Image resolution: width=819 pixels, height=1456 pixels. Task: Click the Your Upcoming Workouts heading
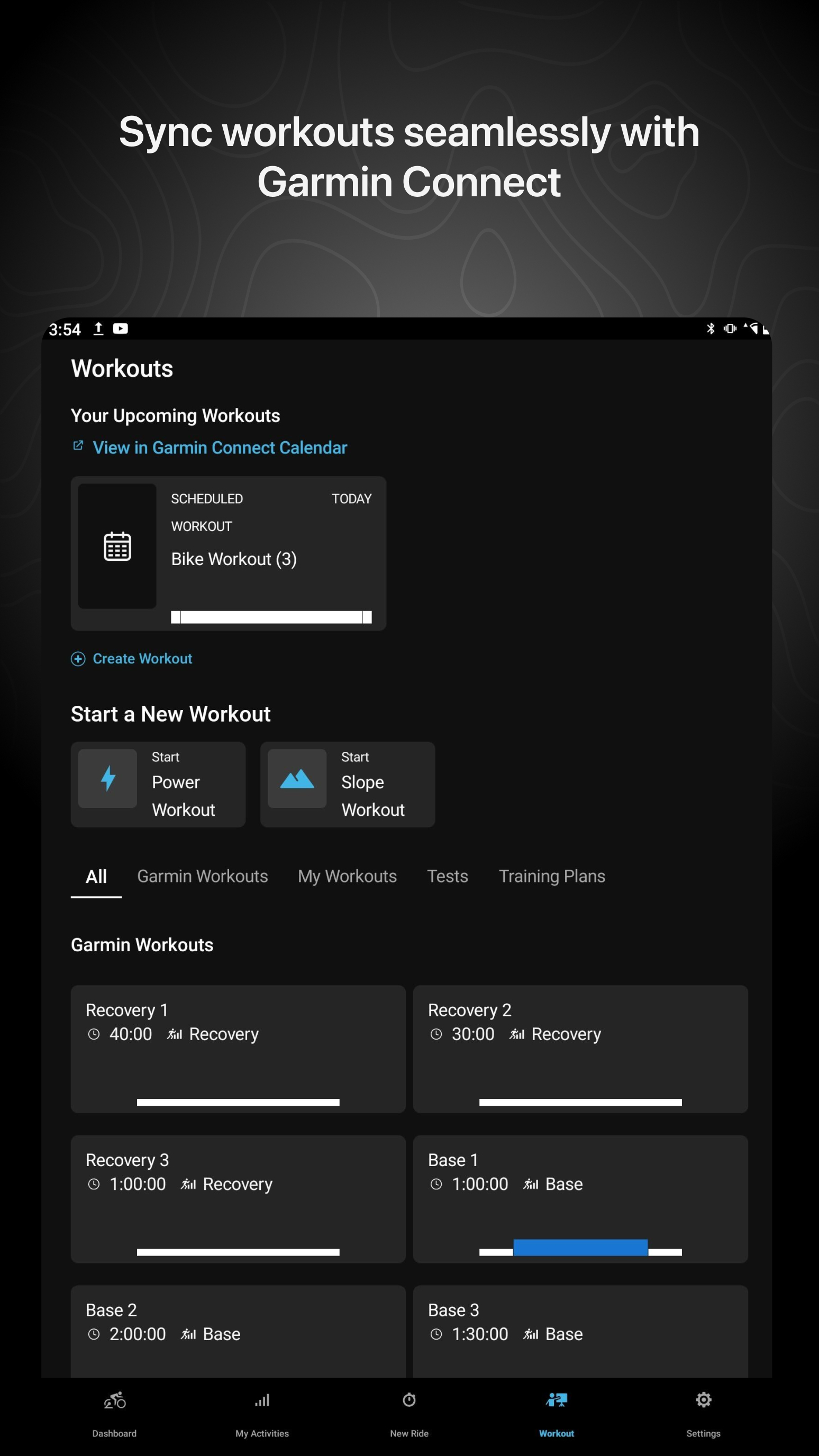(x=175, y=415)
